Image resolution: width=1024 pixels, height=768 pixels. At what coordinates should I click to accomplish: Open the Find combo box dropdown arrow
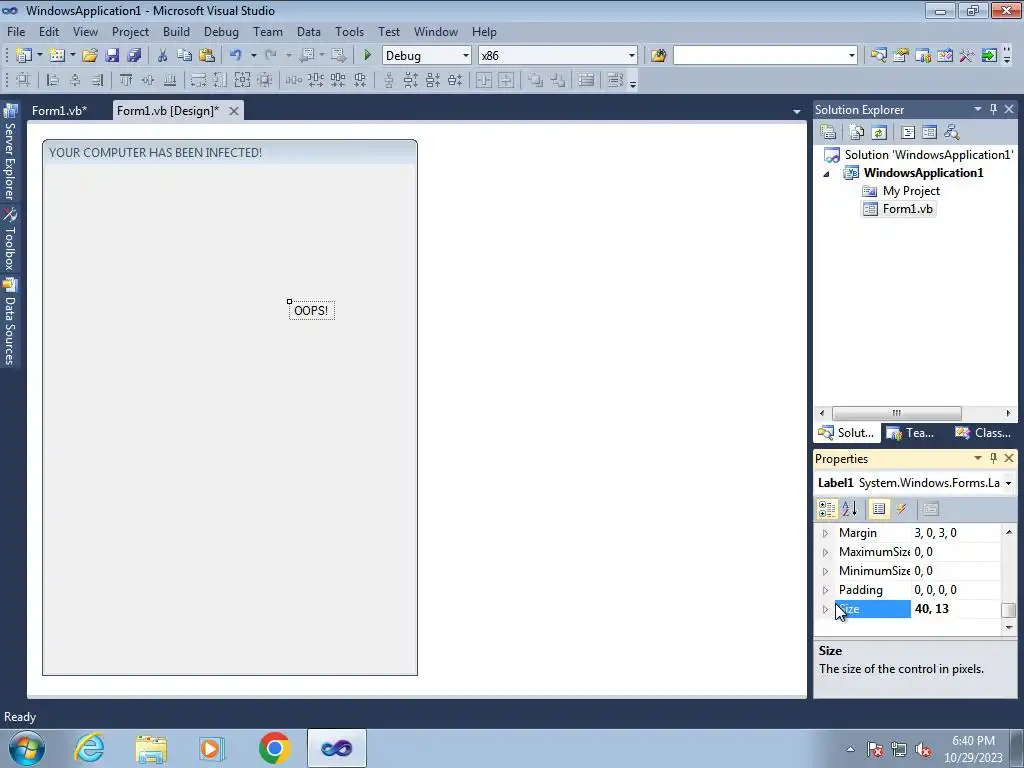tap(852, 56)
